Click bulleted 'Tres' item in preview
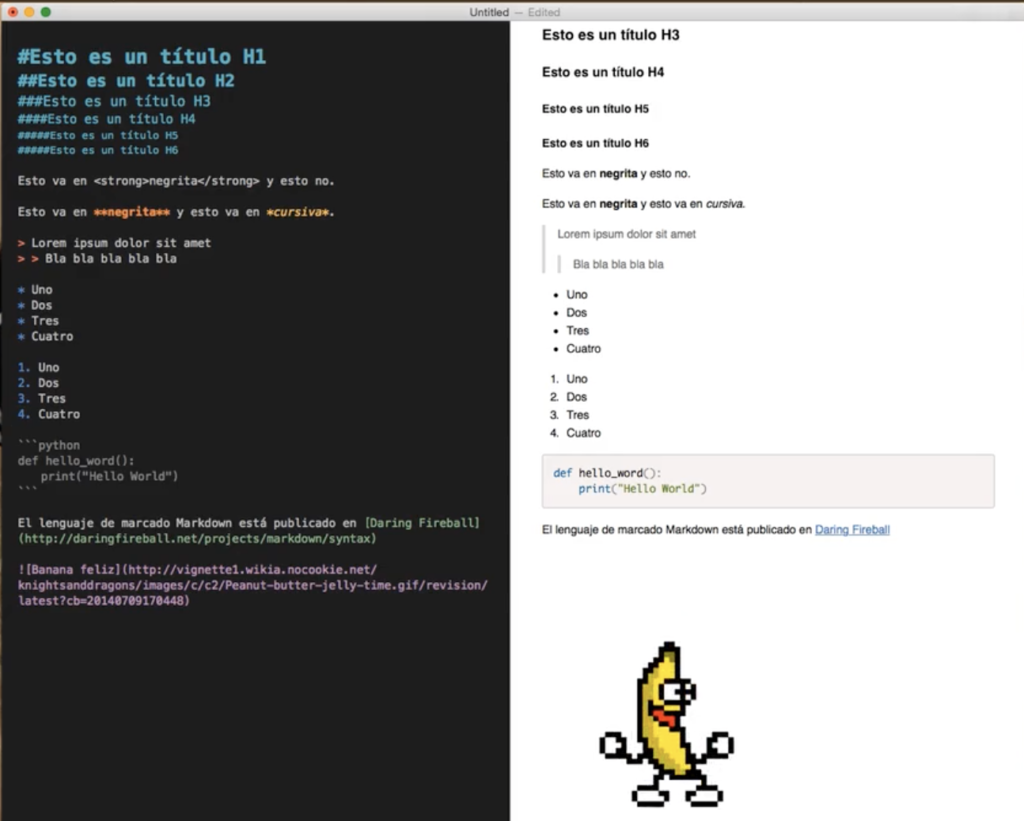This screenshot has width=1024, height=821. [577, 330]
